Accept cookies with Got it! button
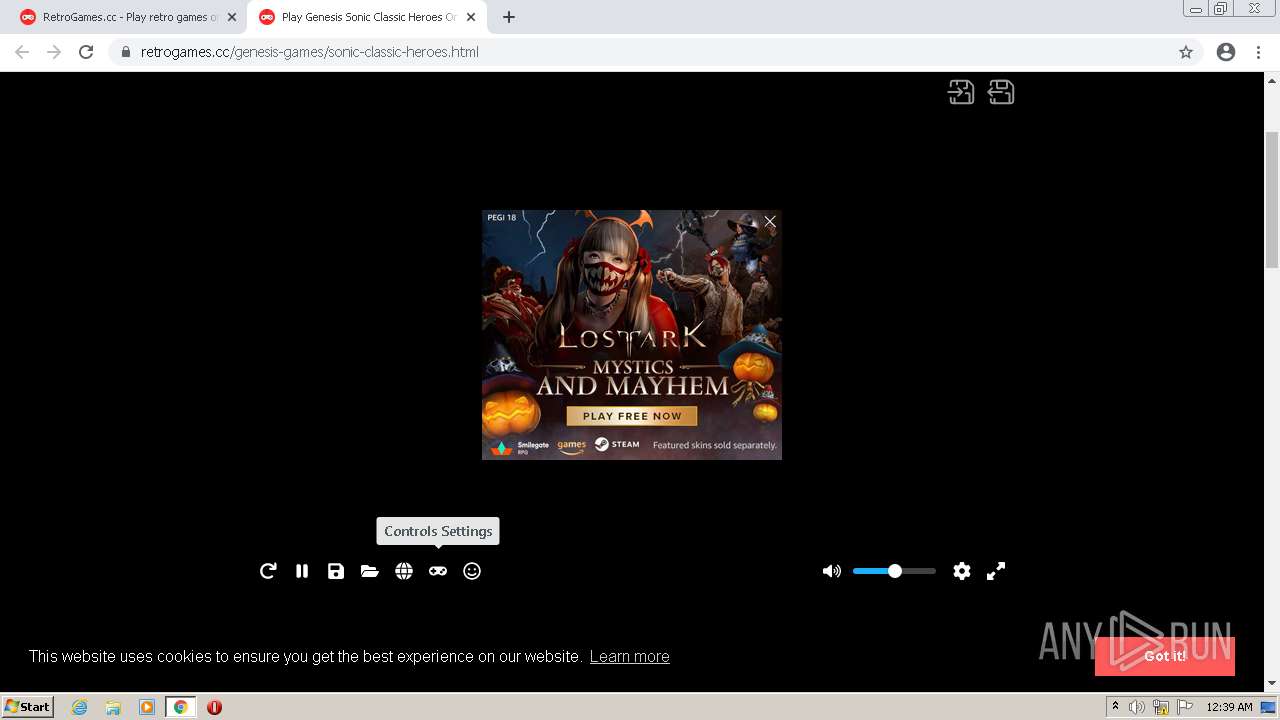This screenshot has height=720, width=1280. pos(1165,656)
